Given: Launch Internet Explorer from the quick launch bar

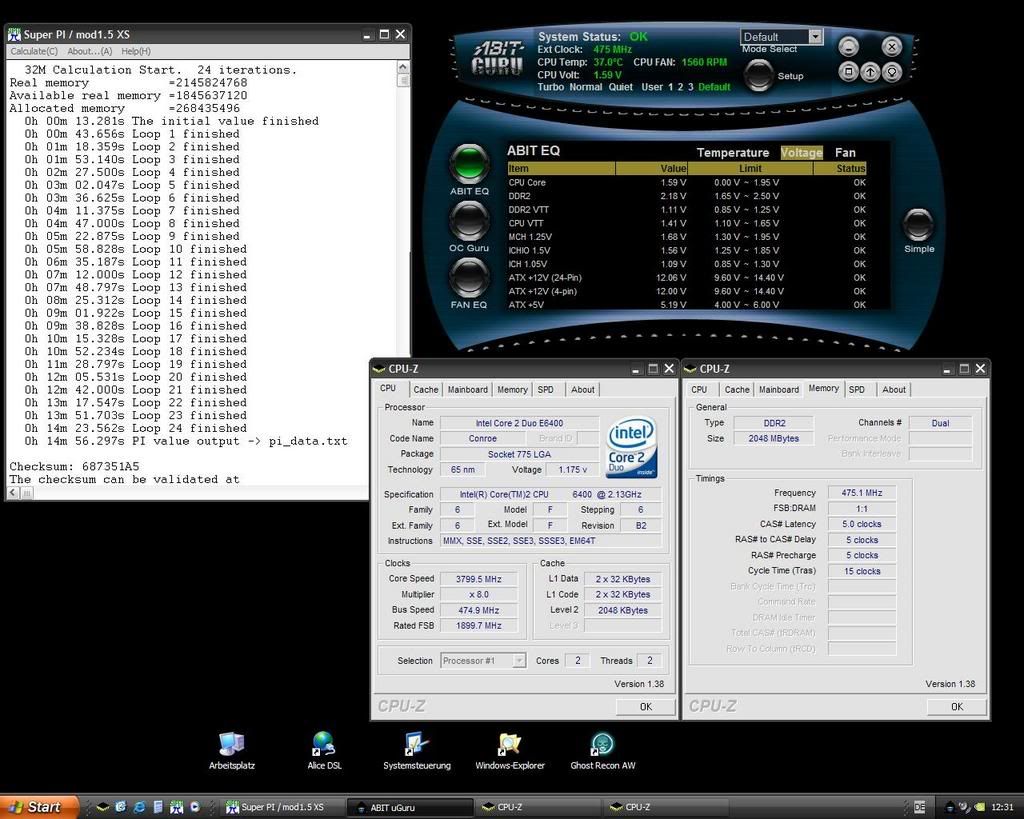Looking at the screenshot, I should tap(139, 807).
